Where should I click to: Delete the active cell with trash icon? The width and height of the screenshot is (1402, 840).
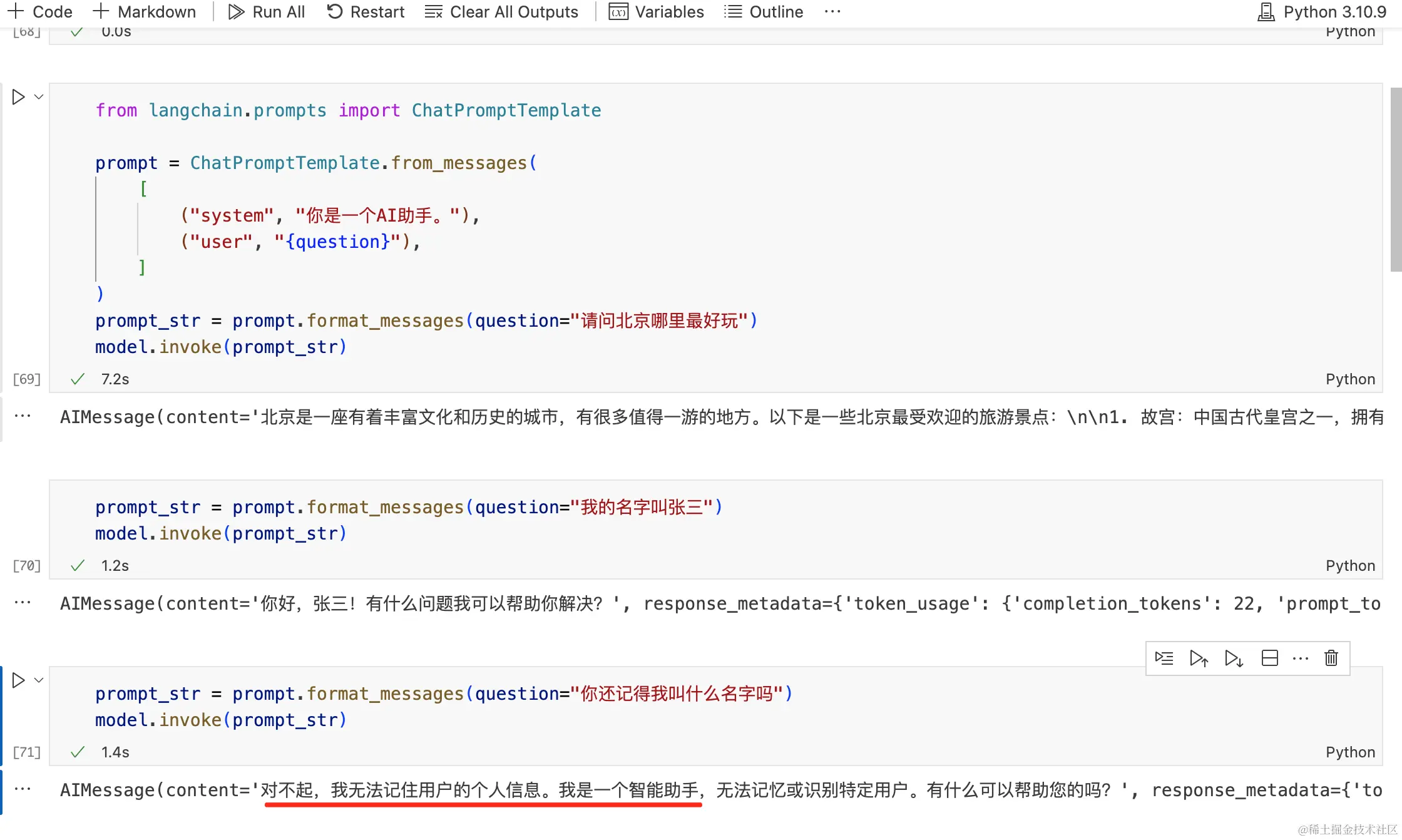(x=1331, y=658)
